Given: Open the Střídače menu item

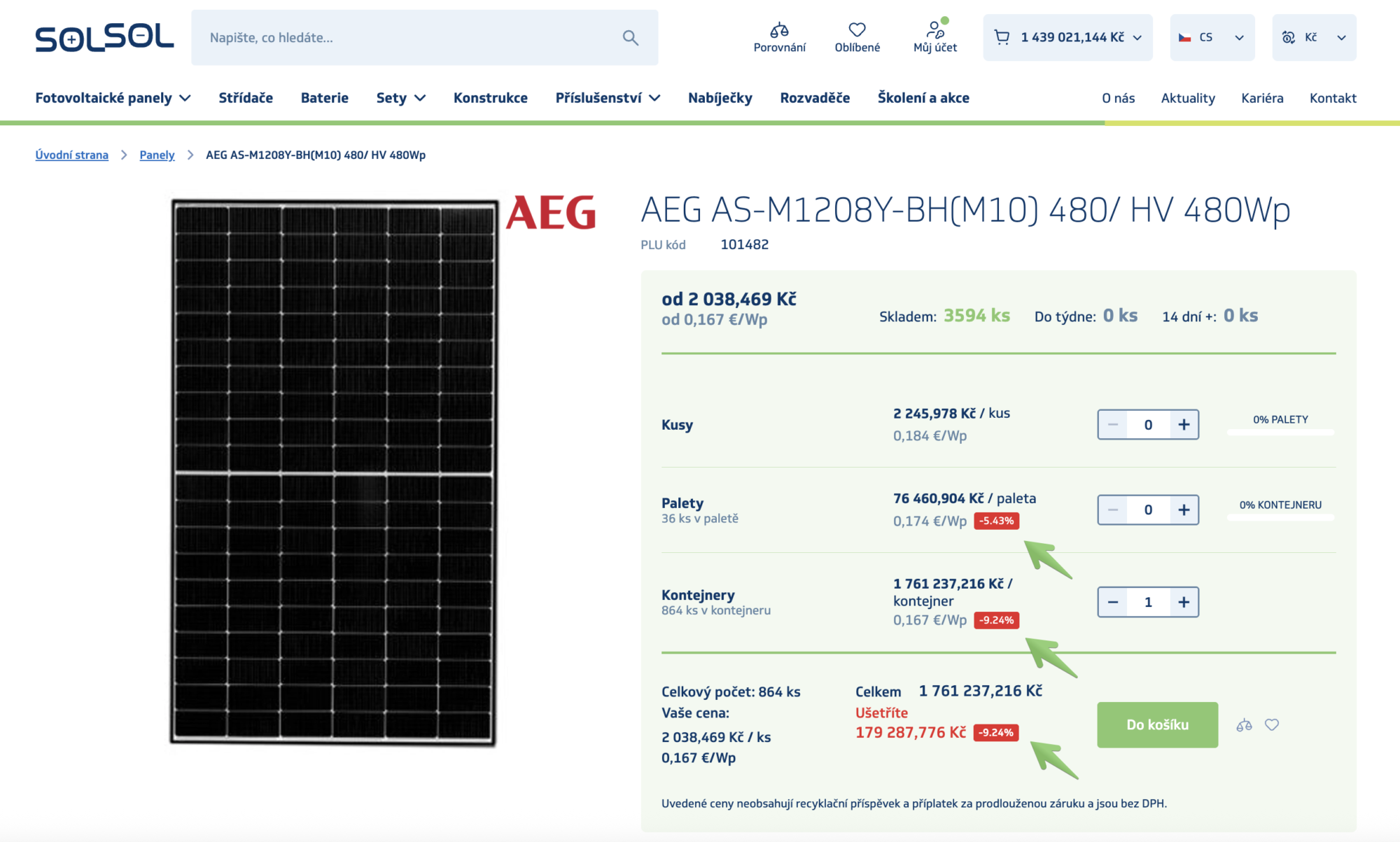Looking at the screenshot, I should 246,98.
